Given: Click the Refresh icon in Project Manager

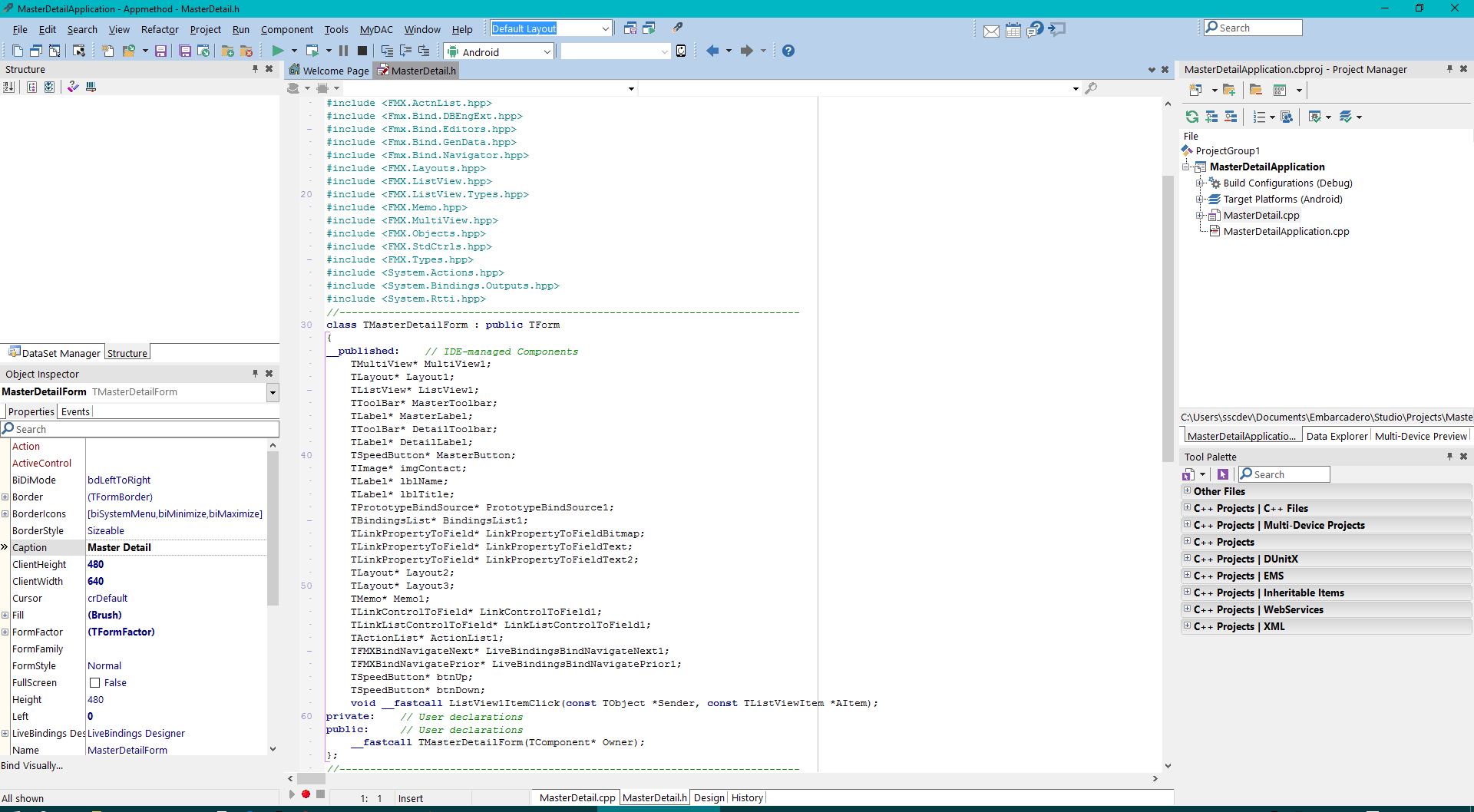Looking at the screenshot, I should click(x=1191, y=117).
